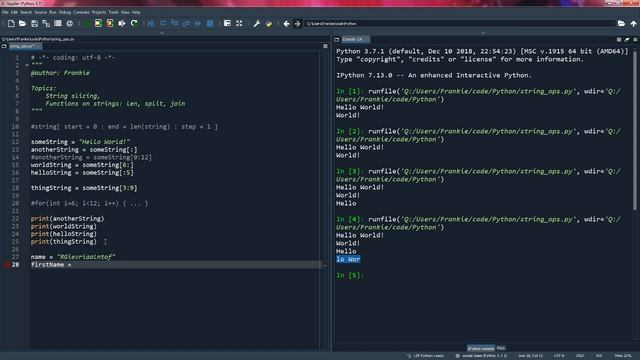Create a new file from the toolbar
Image resolution: width=640 pixels, height=360 pixels.
click(11, 24)
